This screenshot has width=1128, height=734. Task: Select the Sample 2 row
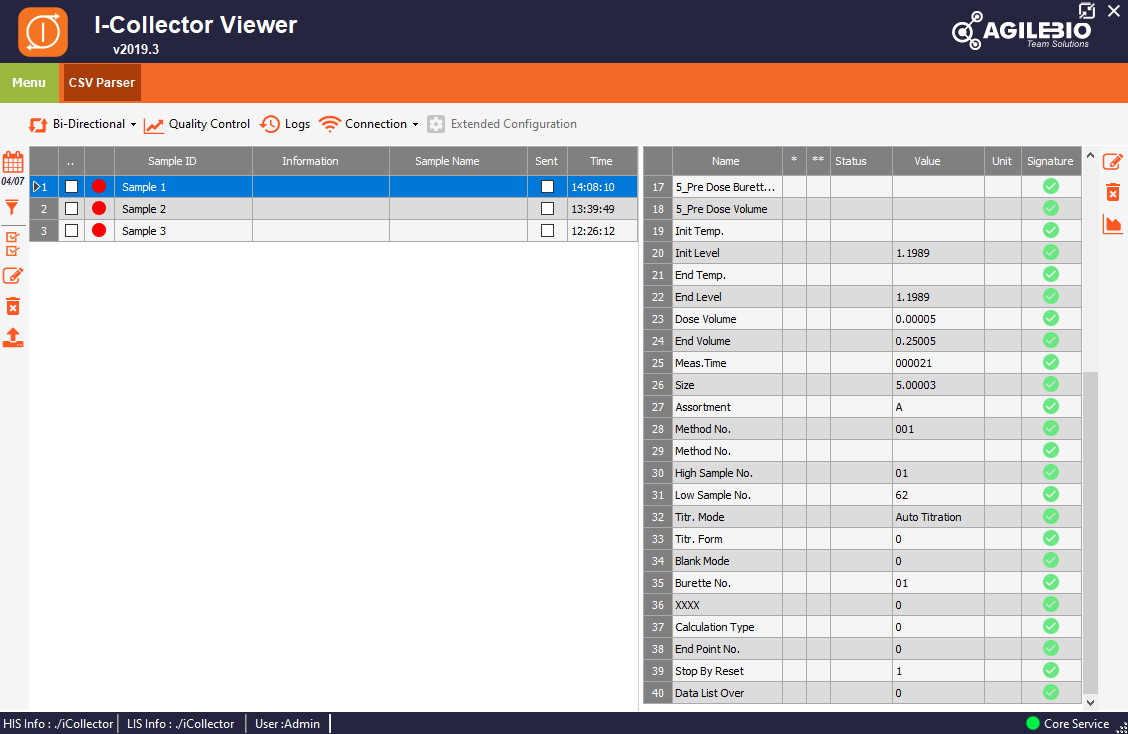pyautogui.click(x=333, y=209)
